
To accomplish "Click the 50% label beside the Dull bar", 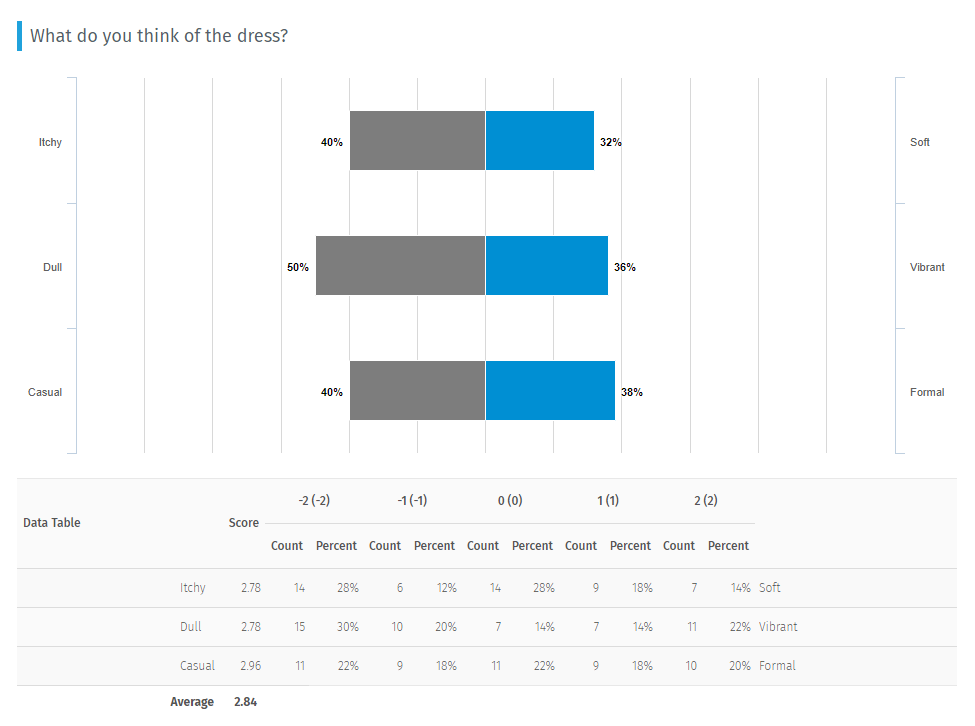I will tap(298, 267).
